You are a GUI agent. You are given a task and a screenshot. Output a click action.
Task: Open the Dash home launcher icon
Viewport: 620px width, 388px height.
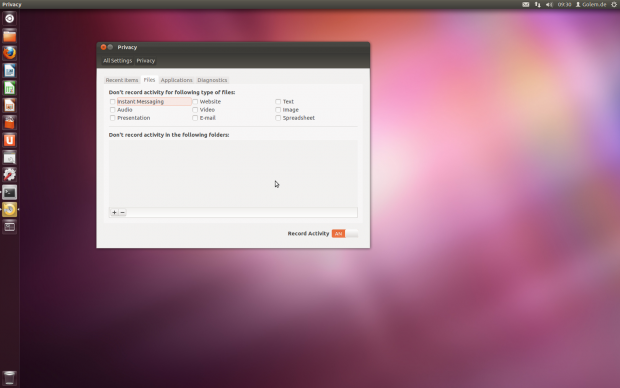[x=9, y=19]
